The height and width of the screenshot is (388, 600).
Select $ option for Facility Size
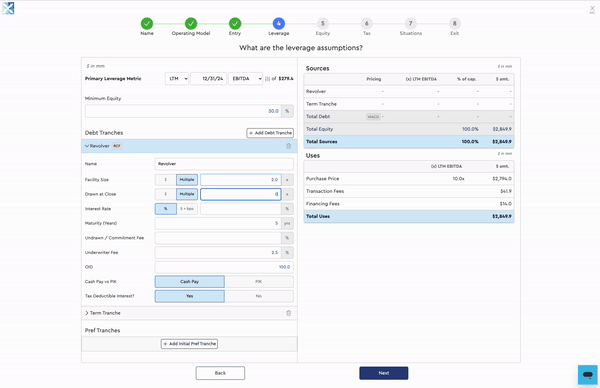165,180
